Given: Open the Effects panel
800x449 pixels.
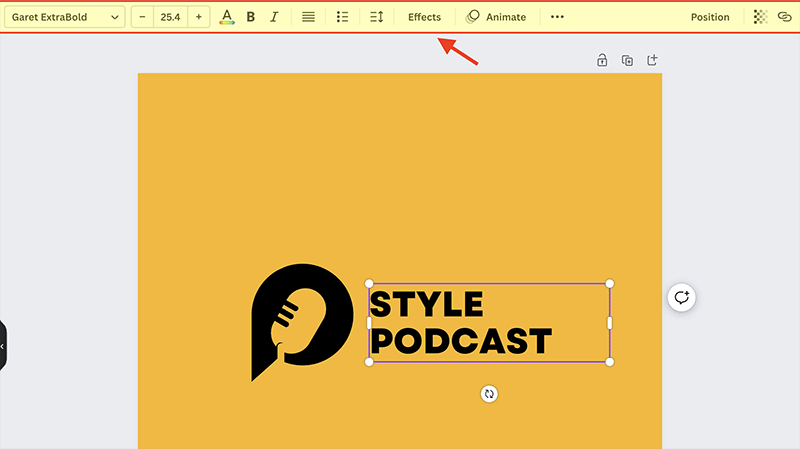Looking at the screenshot, I should point(424,17).
